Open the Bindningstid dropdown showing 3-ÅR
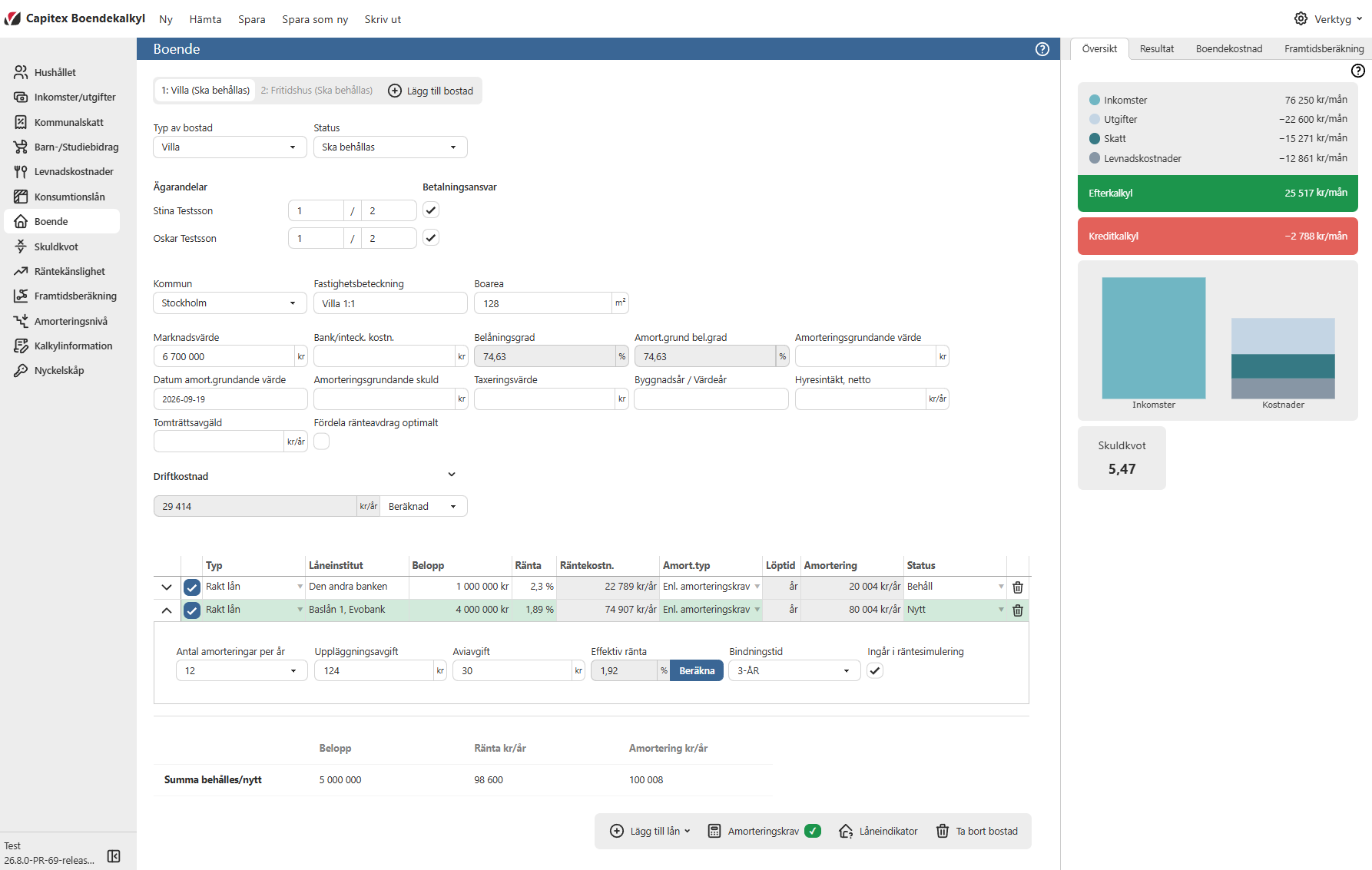Viewport: 1372px width, 870px height. [794, 670]
